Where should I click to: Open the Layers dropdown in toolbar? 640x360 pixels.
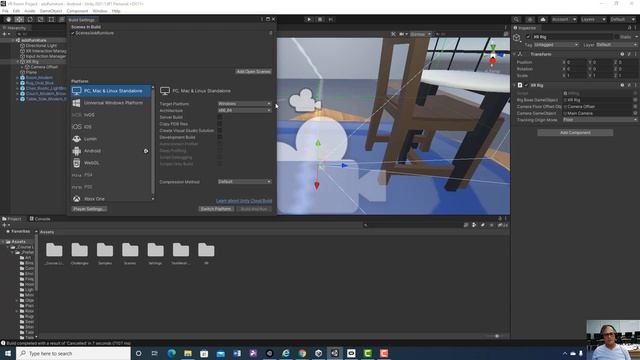click(x=593, y=20)
